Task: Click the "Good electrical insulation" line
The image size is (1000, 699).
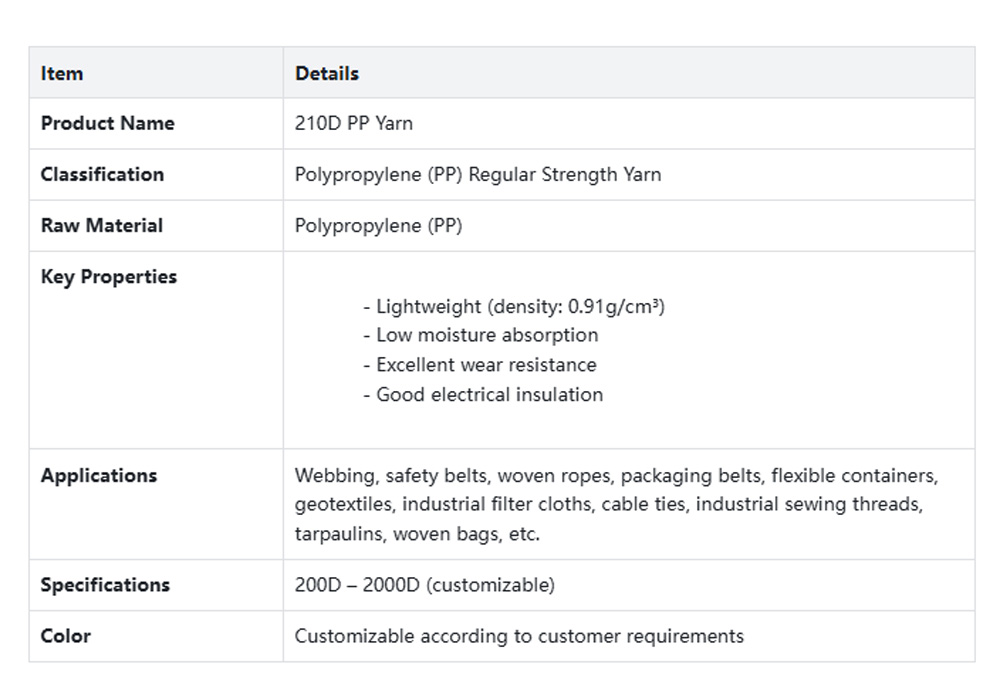Action: [x=483, y=394]
